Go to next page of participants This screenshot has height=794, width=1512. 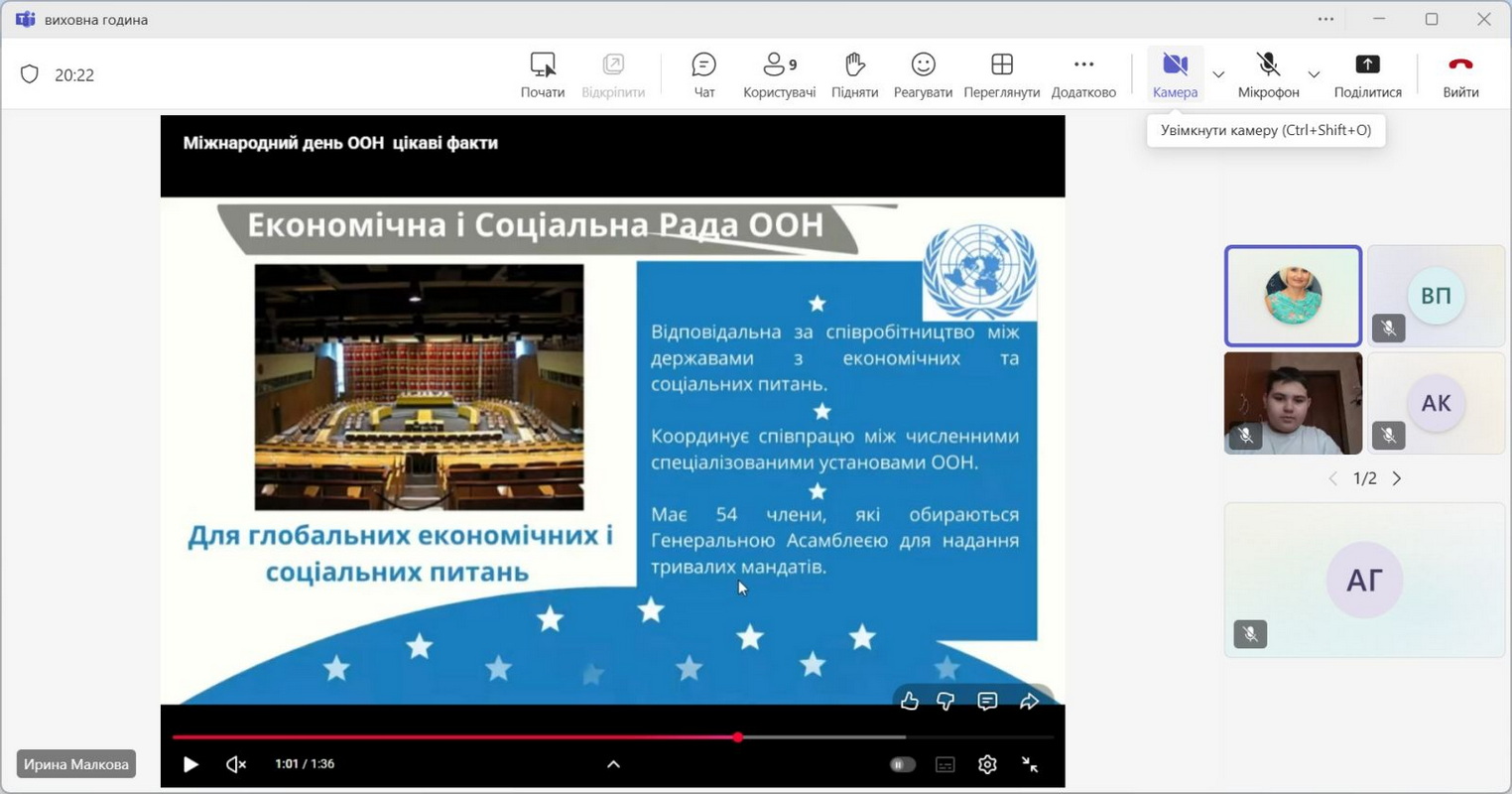point(1397,478)
